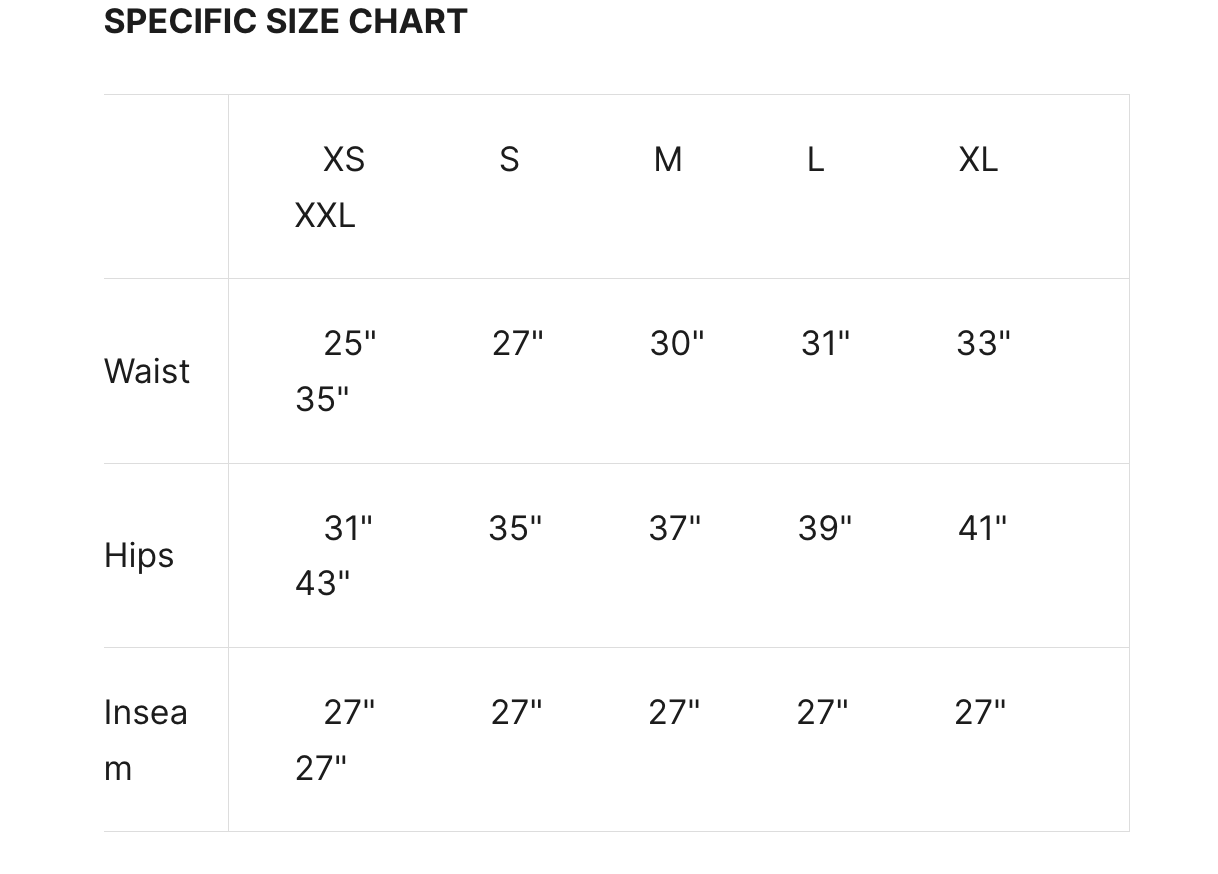Click the 30" waist value for M

point(676,343)
